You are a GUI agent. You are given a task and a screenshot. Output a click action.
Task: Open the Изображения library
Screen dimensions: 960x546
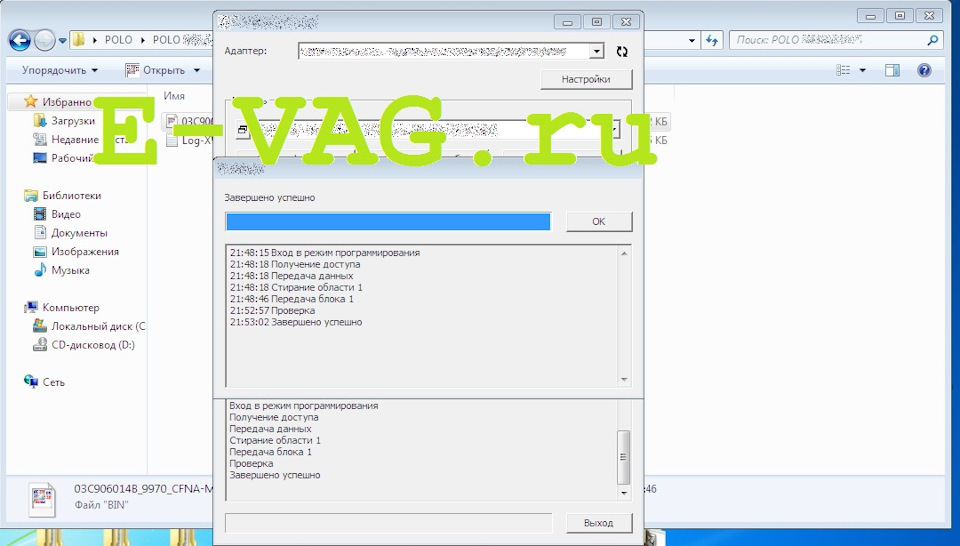point(77,252)
